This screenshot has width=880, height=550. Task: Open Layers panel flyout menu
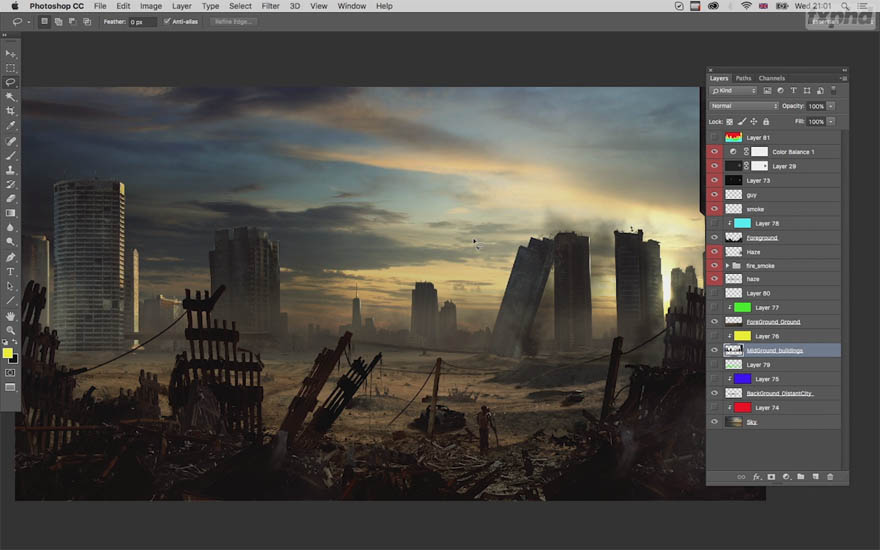[844, 79]
